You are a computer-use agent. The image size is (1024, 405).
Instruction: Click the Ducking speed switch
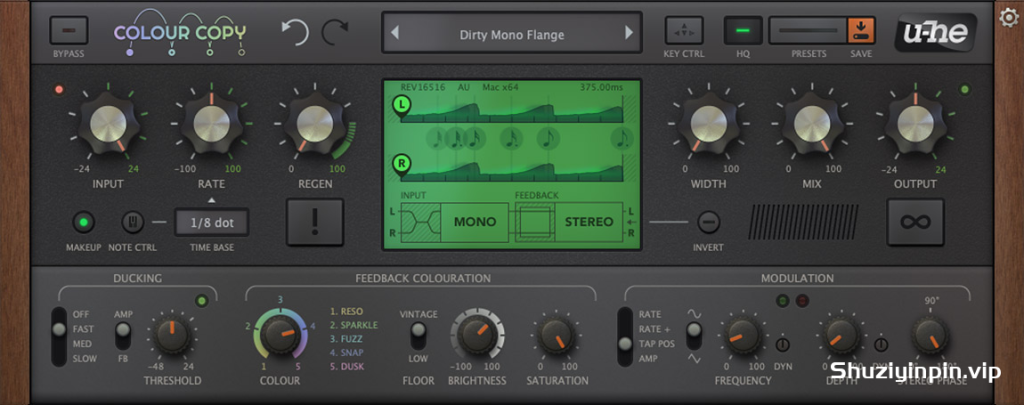coord(59,336)
